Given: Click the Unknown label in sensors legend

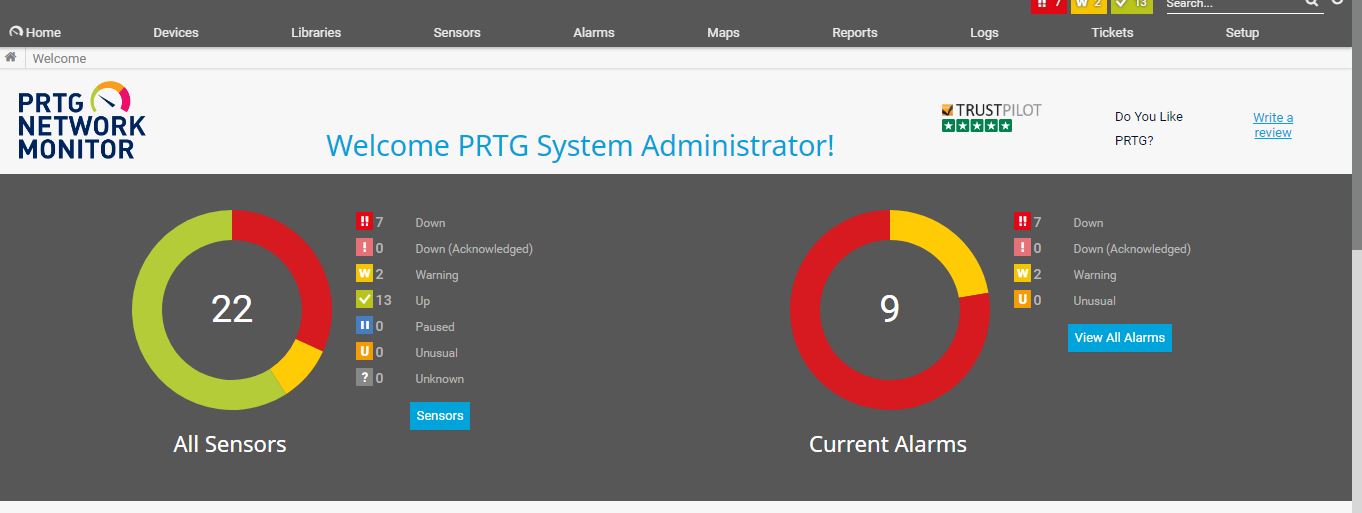Looking at the screenshot, I should click(440, 379).
